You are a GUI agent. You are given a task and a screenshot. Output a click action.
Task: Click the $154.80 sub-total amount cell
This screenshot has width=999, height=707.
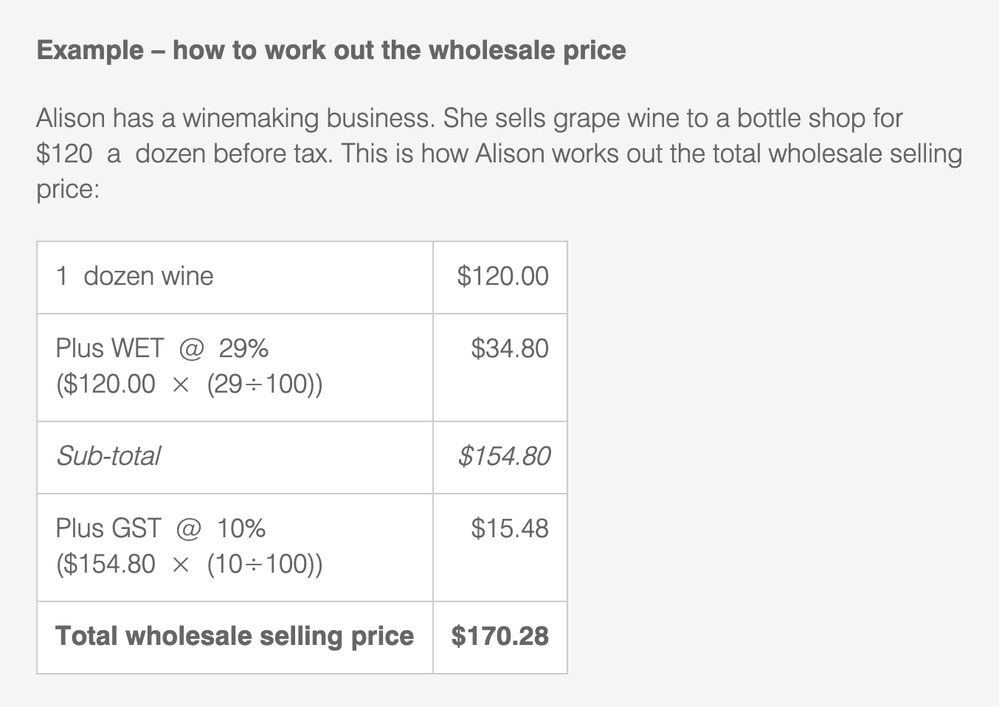click(x=503, y=457)
